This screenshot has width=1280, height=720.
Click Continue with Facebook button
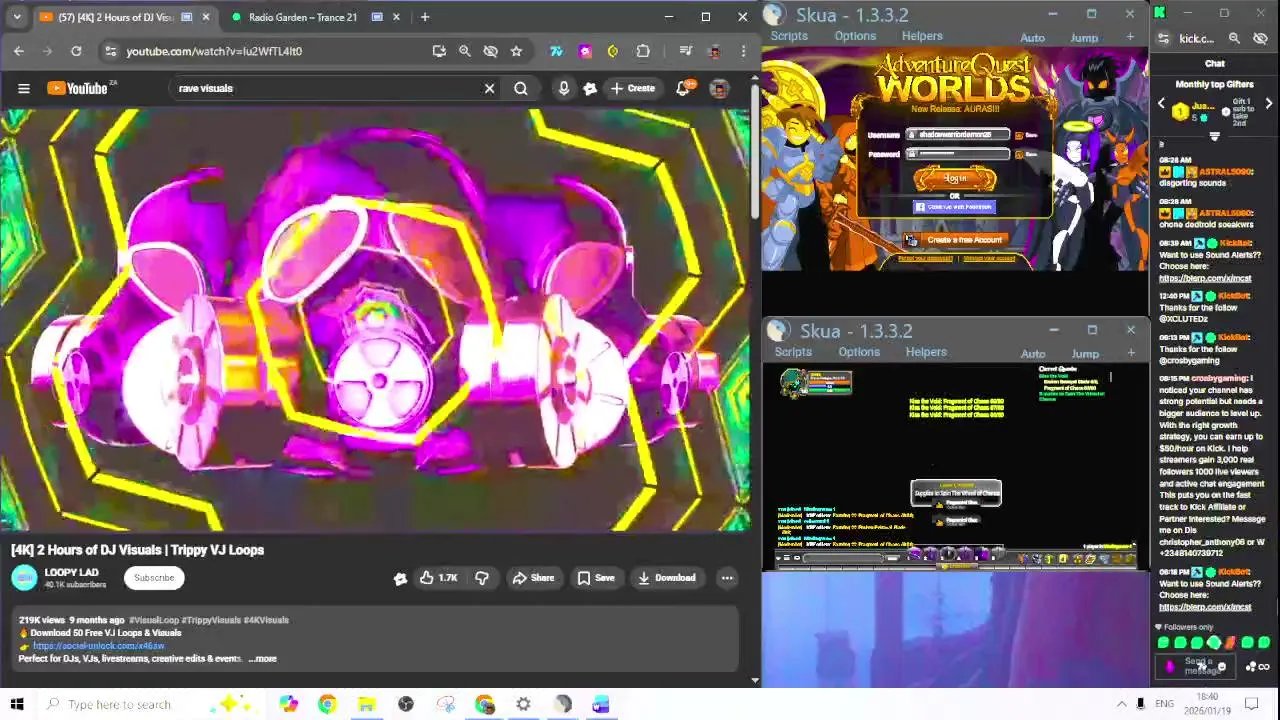click(954, 207)
